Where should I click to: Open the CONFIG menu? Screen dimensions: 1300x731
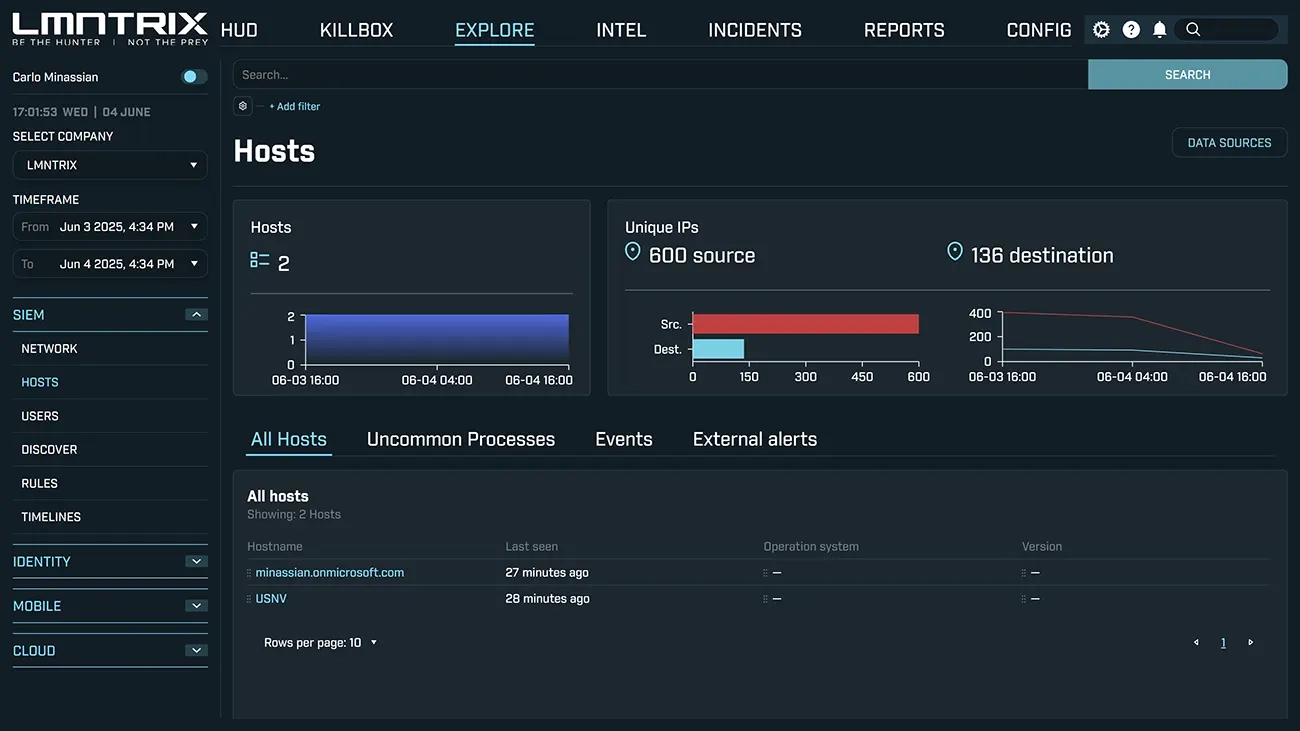(x=1039, y=30)
